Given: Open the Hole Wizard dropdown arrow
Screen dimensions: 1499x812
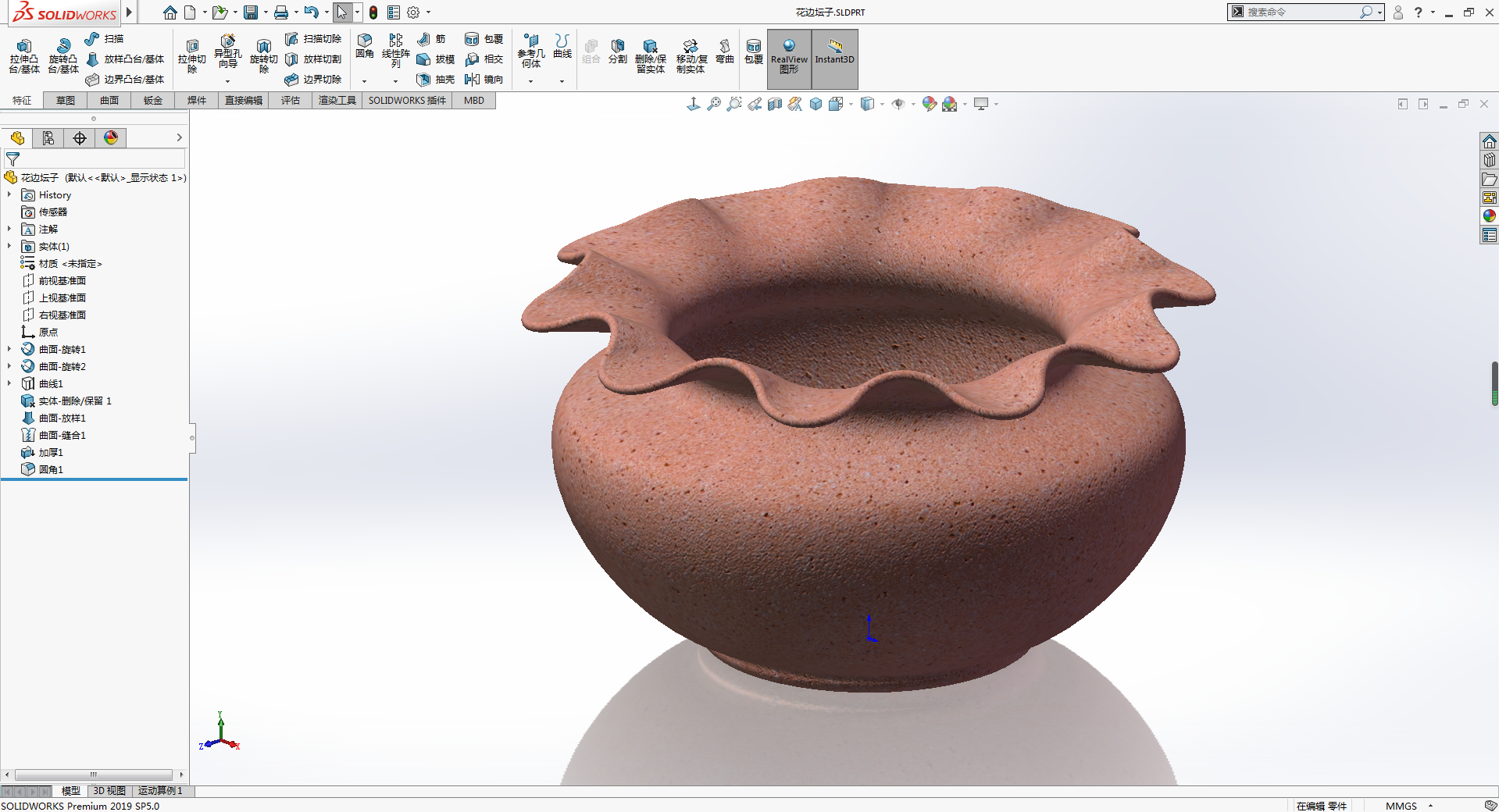Looking at the screenshot, I should tap(228, 81).
